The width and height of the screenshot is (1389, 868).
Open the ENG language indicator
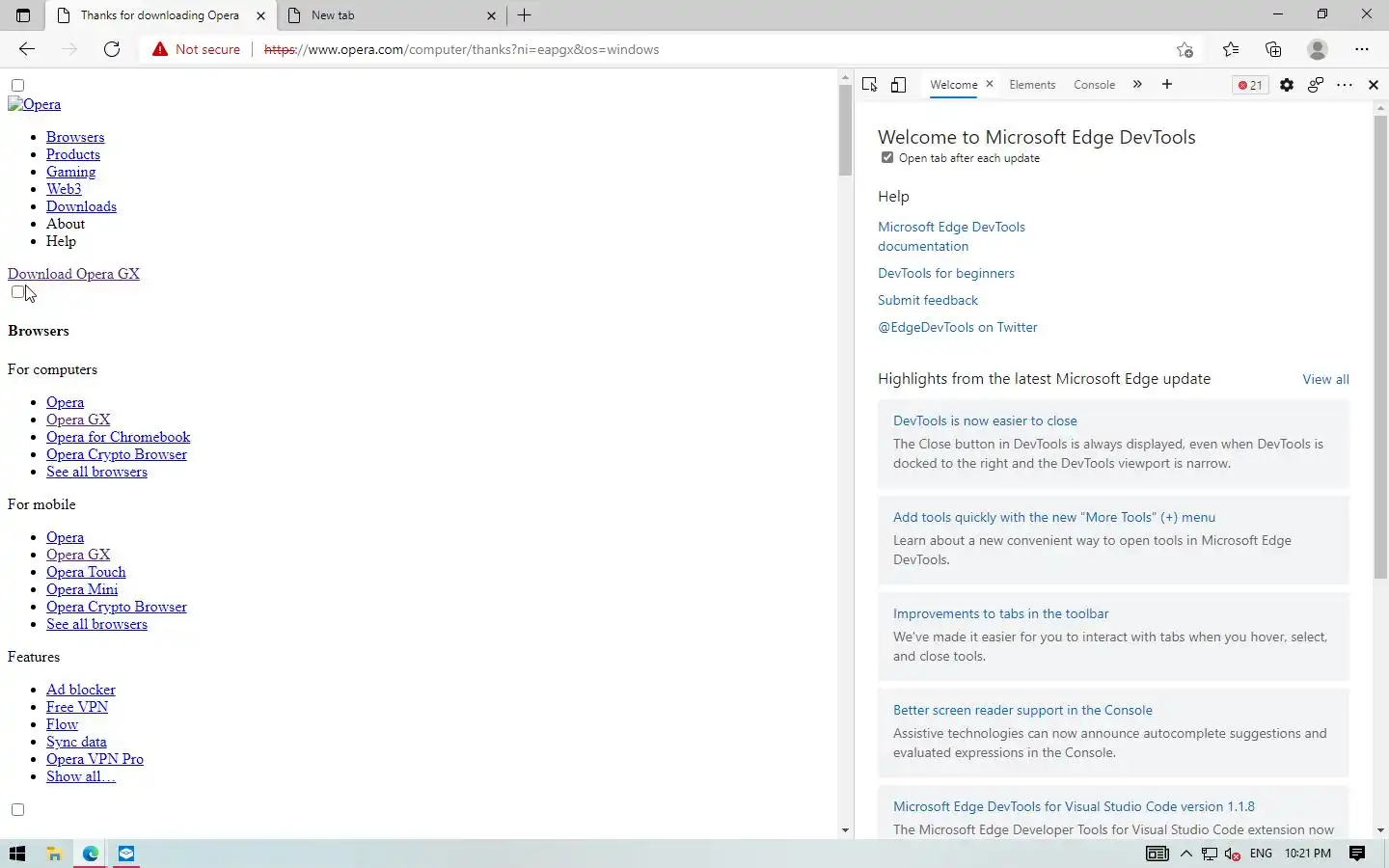1261,854
